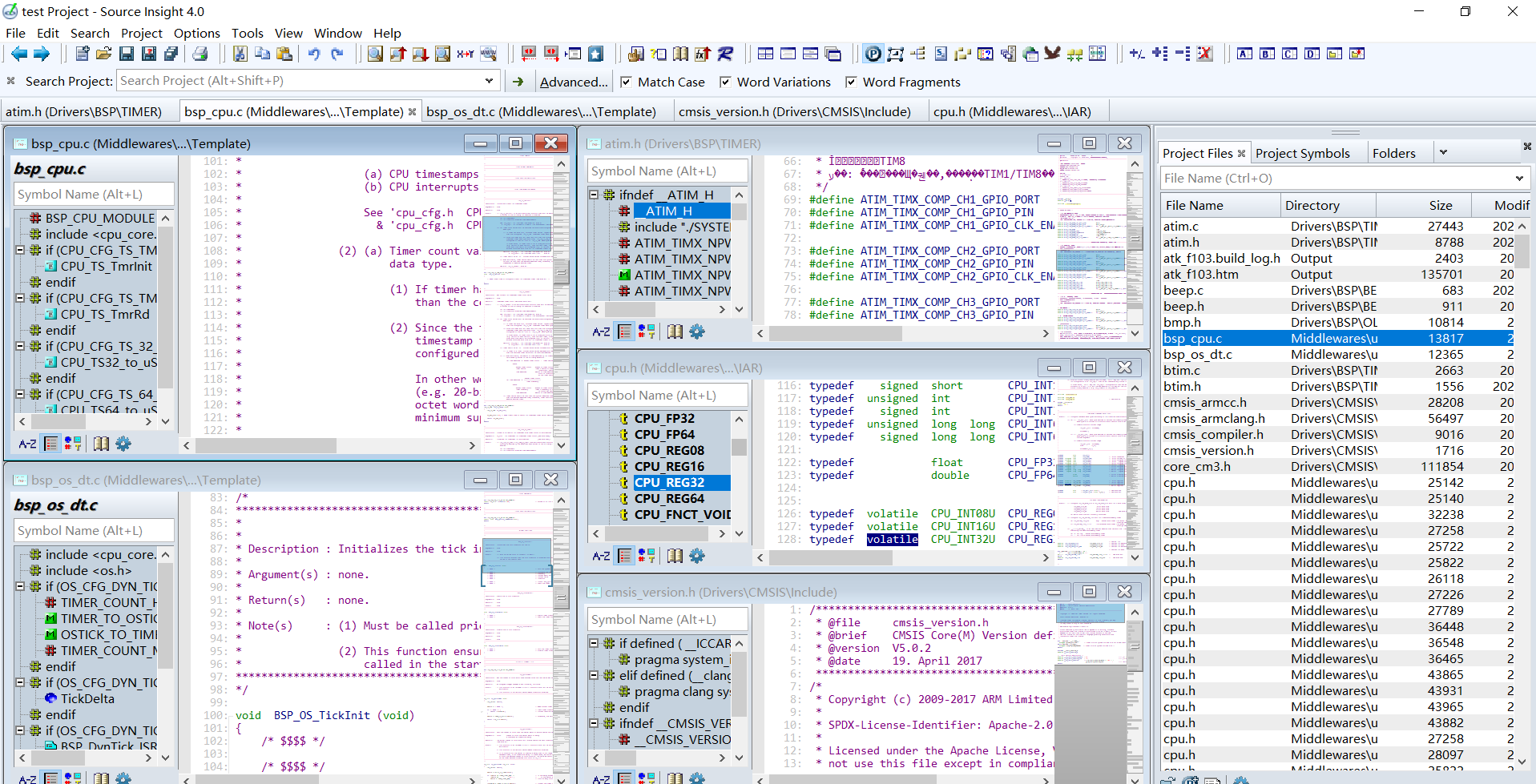Switch to the Project Symbols tab

pos(1302,153)
